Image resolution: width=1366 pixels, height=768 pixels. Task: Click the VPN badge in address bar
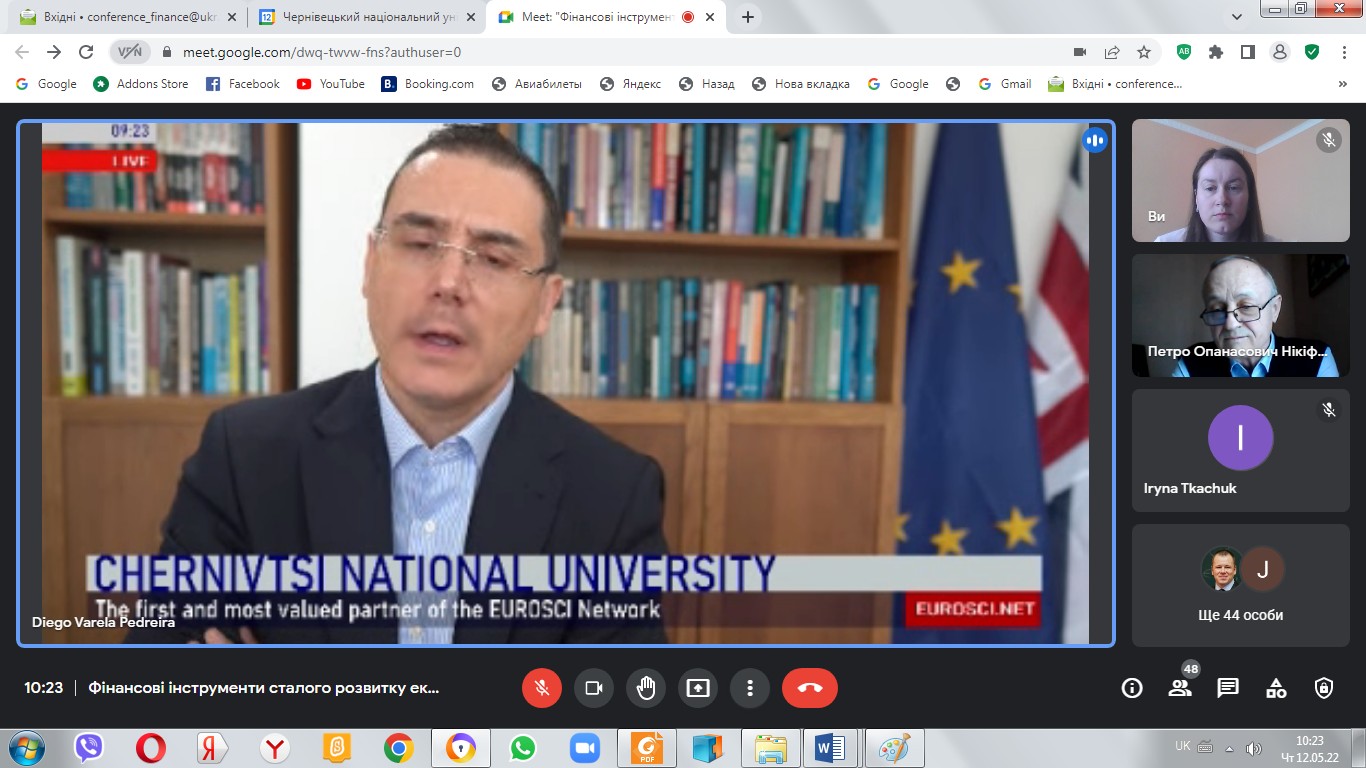pyautogui.click(x=130, y=52)
